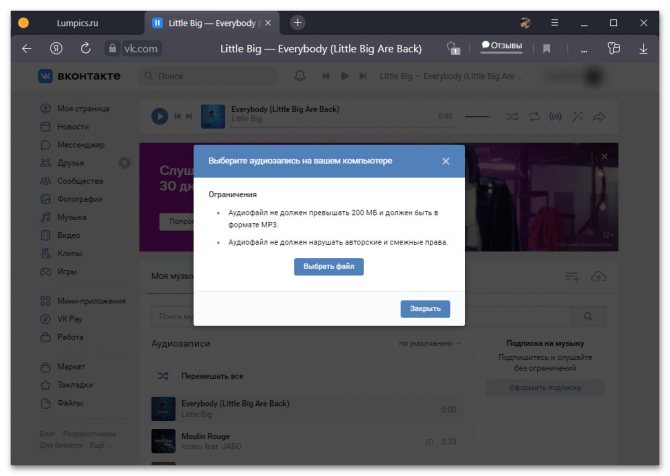670x476 pixels.
Task: Reload the page with refresh icon
Action: pos(85,48)
